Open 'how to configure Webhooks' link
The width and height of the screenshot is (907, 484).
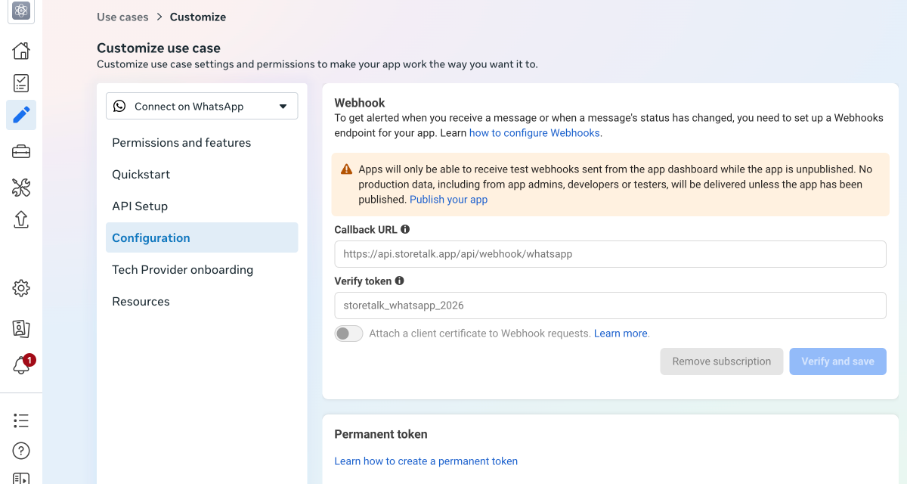tap(534, 133)
